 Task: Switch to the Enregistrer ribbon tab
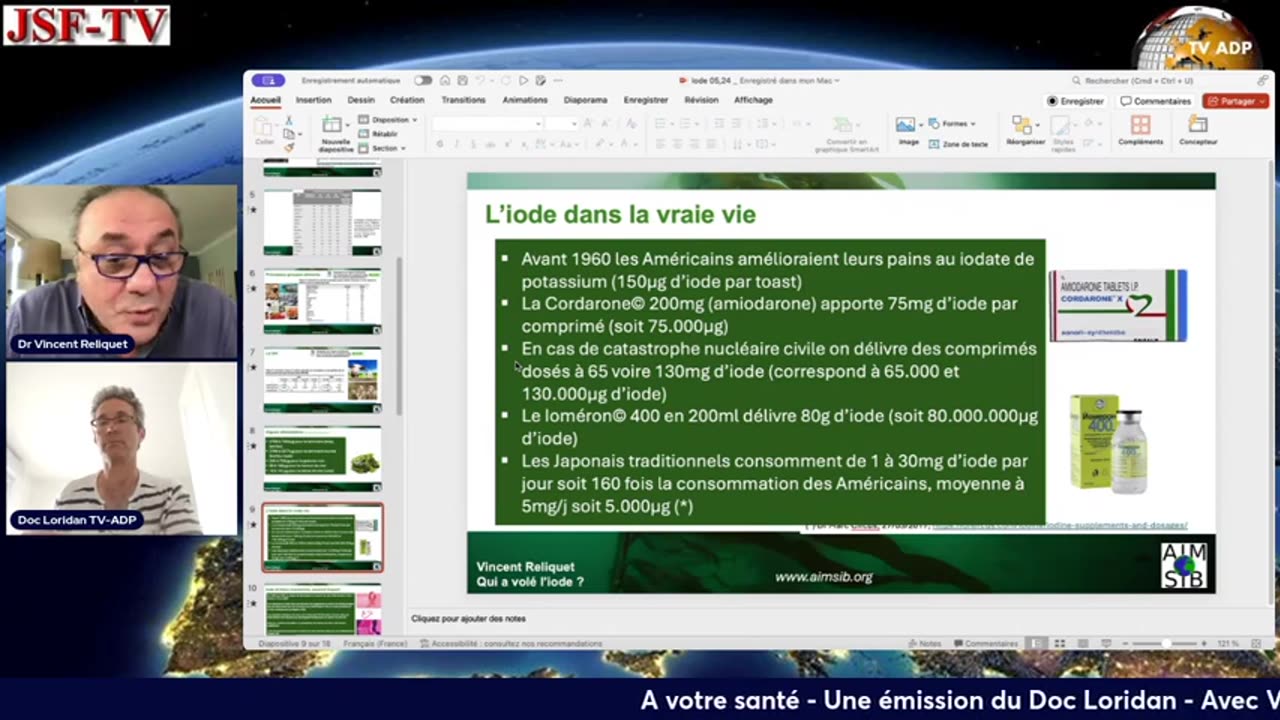tap(646, 100)
